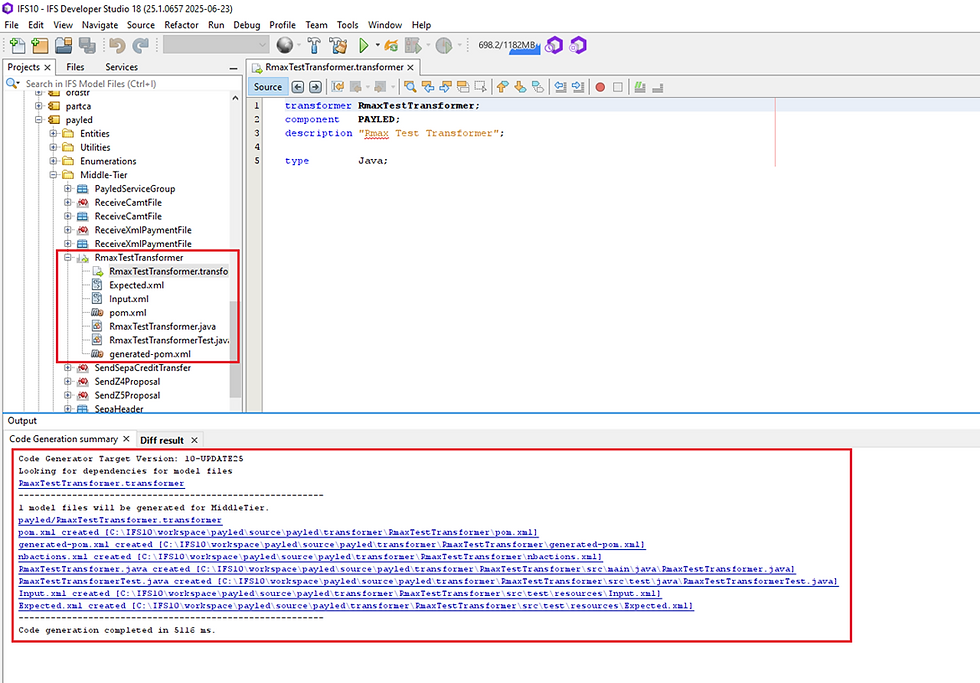Click the Redo arrow icon
The height and width of the screenshot is (683, 980).
[x=141, y=46]
